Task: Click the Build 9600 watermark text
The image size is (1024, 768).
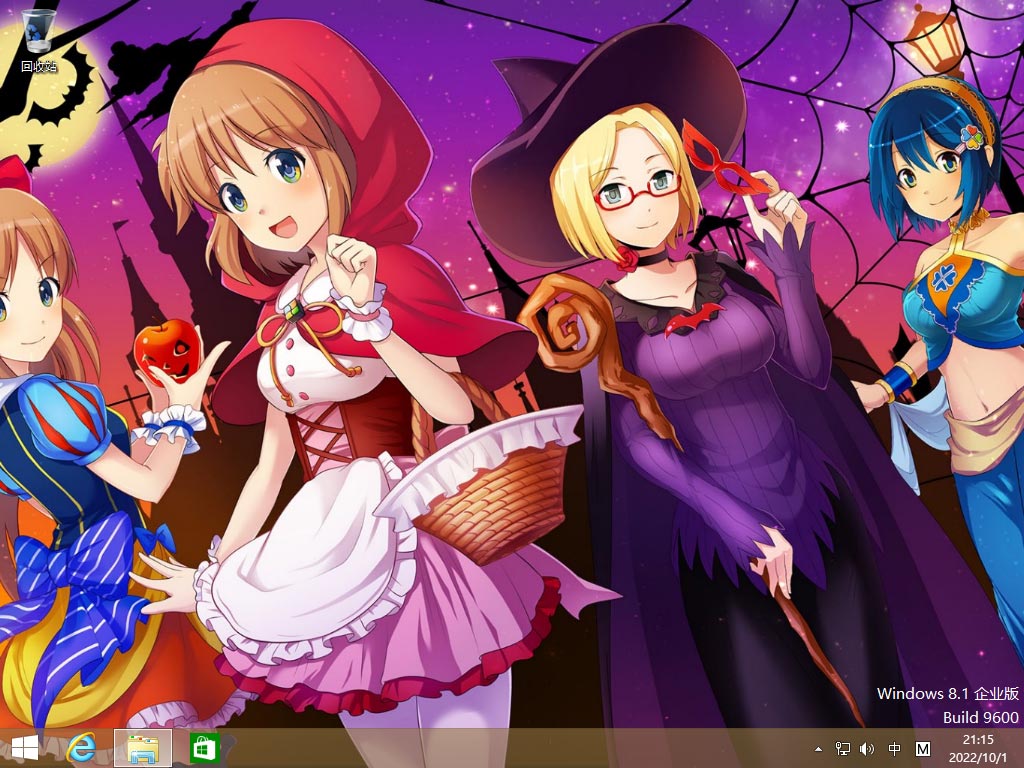Action: pos(980,717)
